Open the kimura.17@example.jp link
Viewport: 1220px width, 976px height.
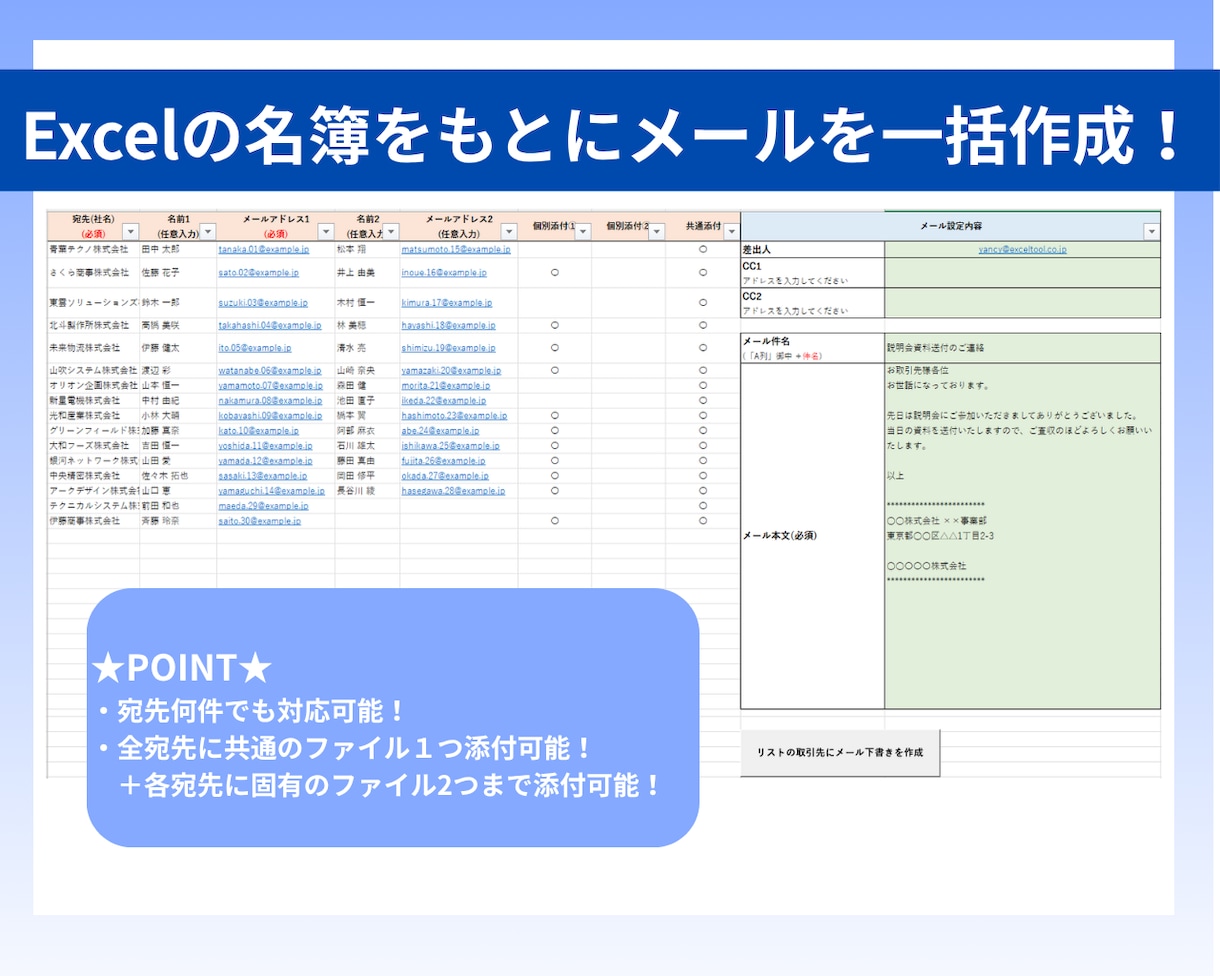[447, 302]
